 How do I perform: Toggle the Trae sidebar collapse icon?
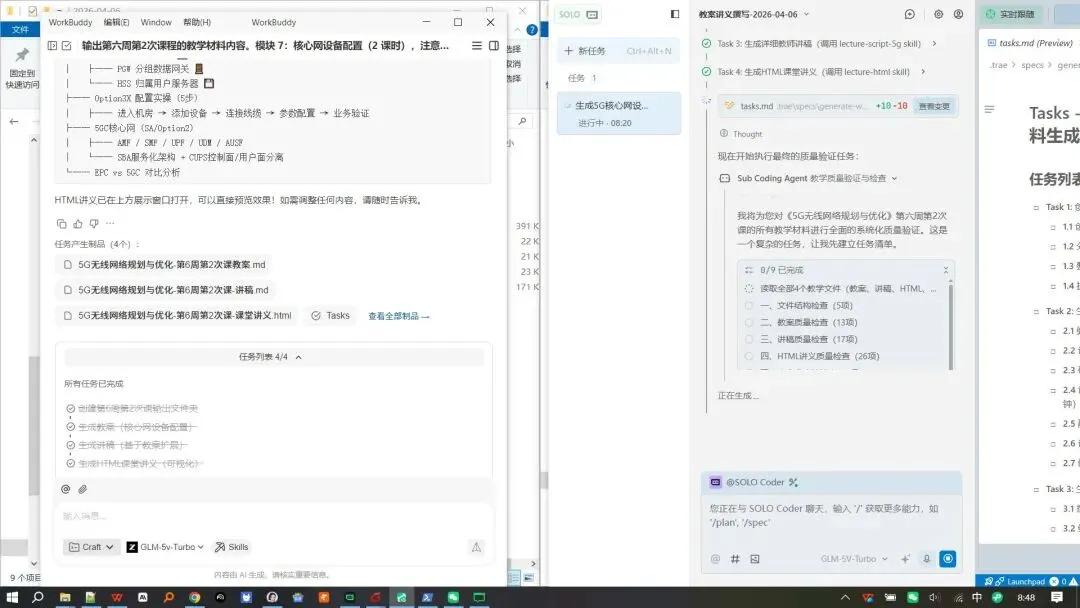click(x=675, y=14)
